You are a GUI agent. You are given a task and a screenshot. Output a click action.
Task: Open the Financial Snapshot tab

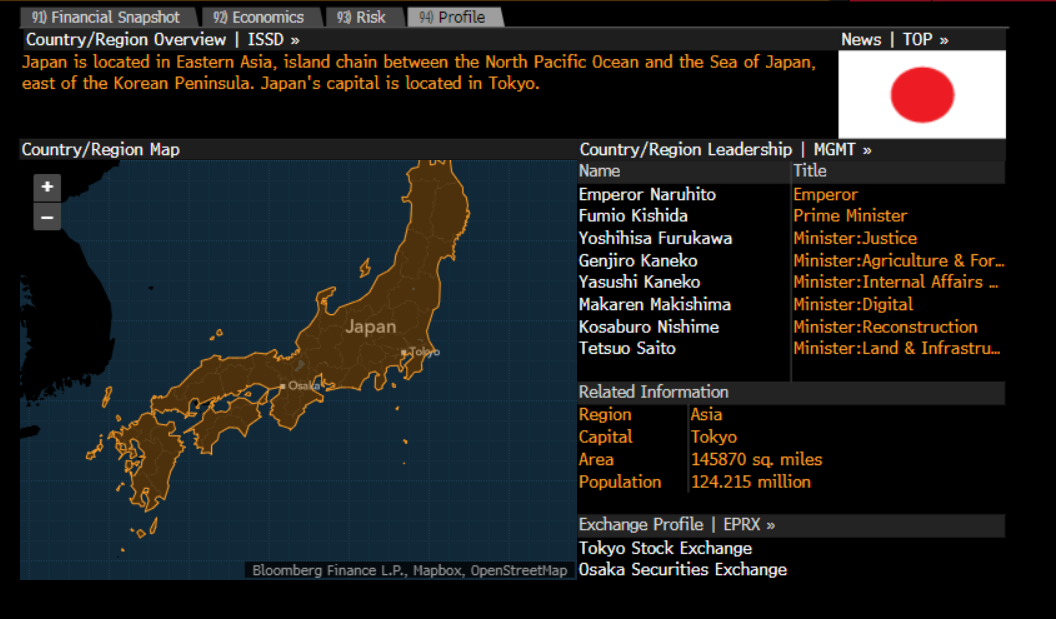click(106, 17)
